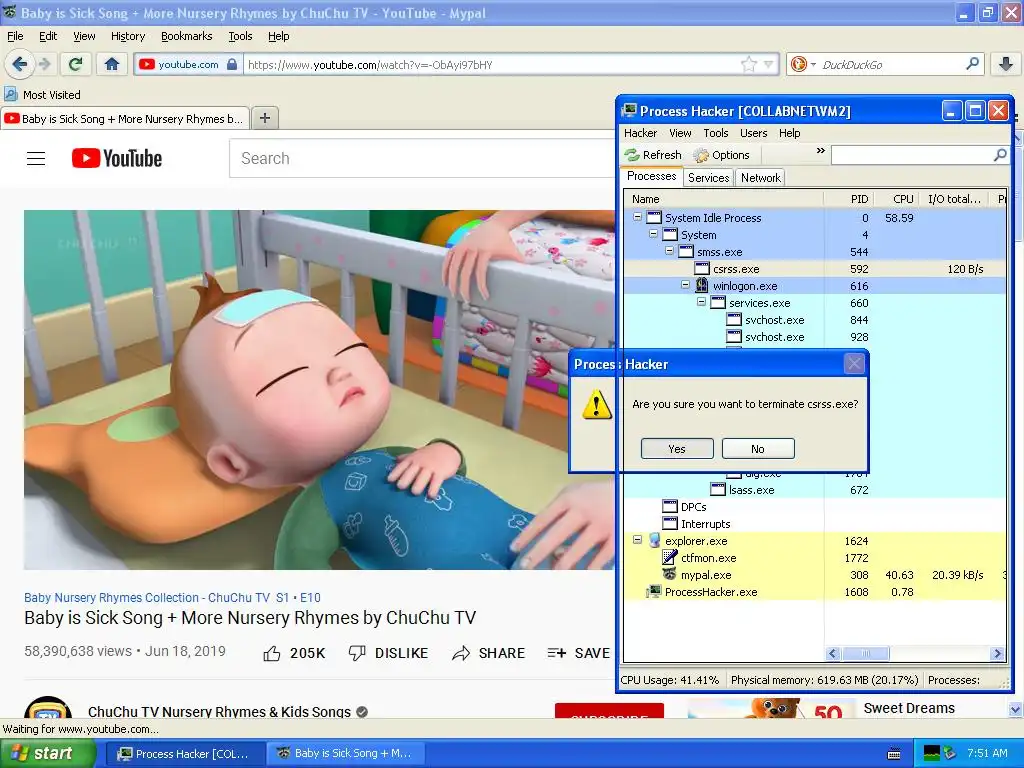Viewport: 1024px width, 768px height.
Task: Open the browser File menu
Action: [x=15, y=36]
